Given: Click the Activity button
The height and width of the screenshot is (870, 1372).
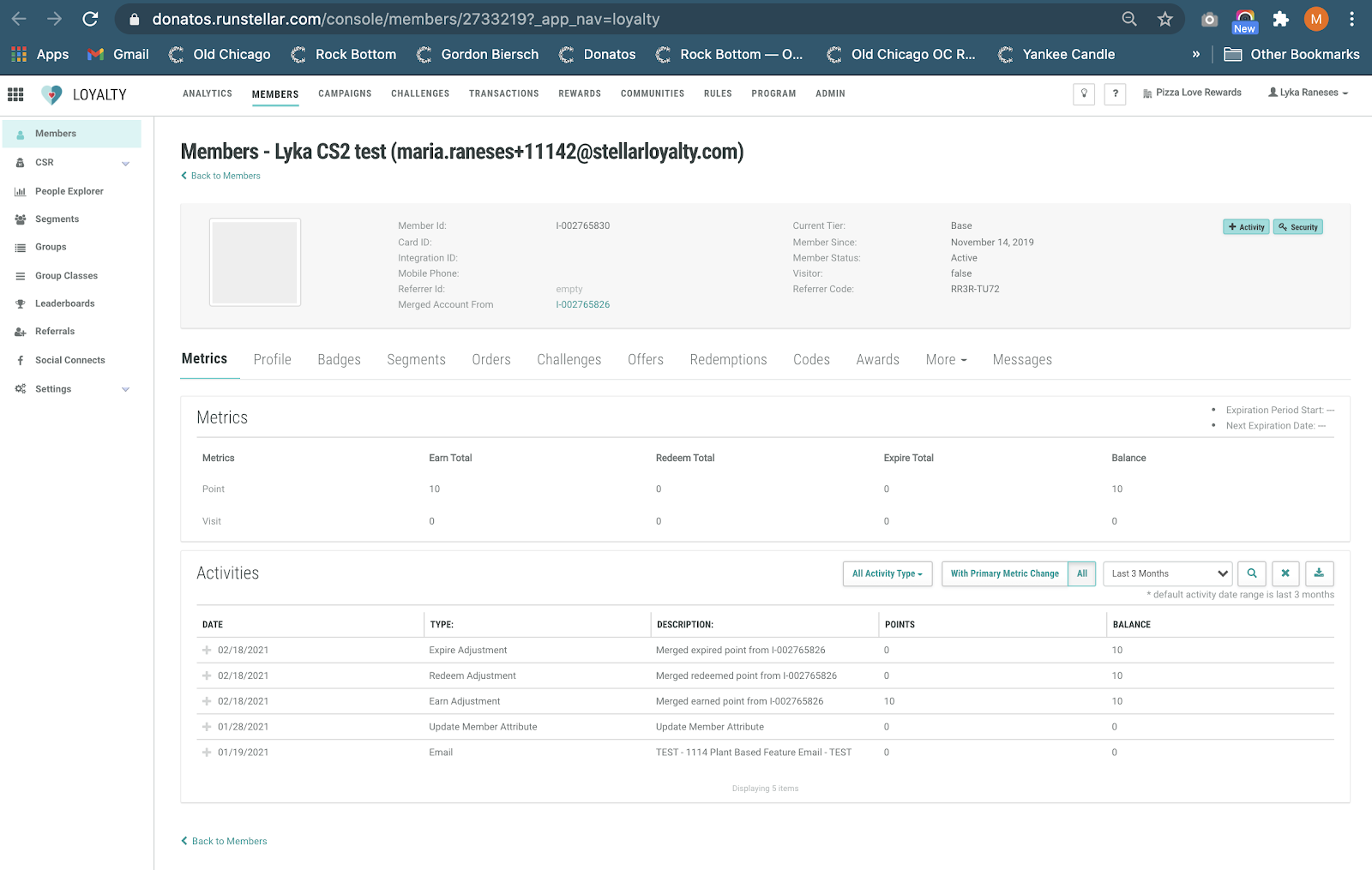Looking at the screenshot, I should 1246,227.
